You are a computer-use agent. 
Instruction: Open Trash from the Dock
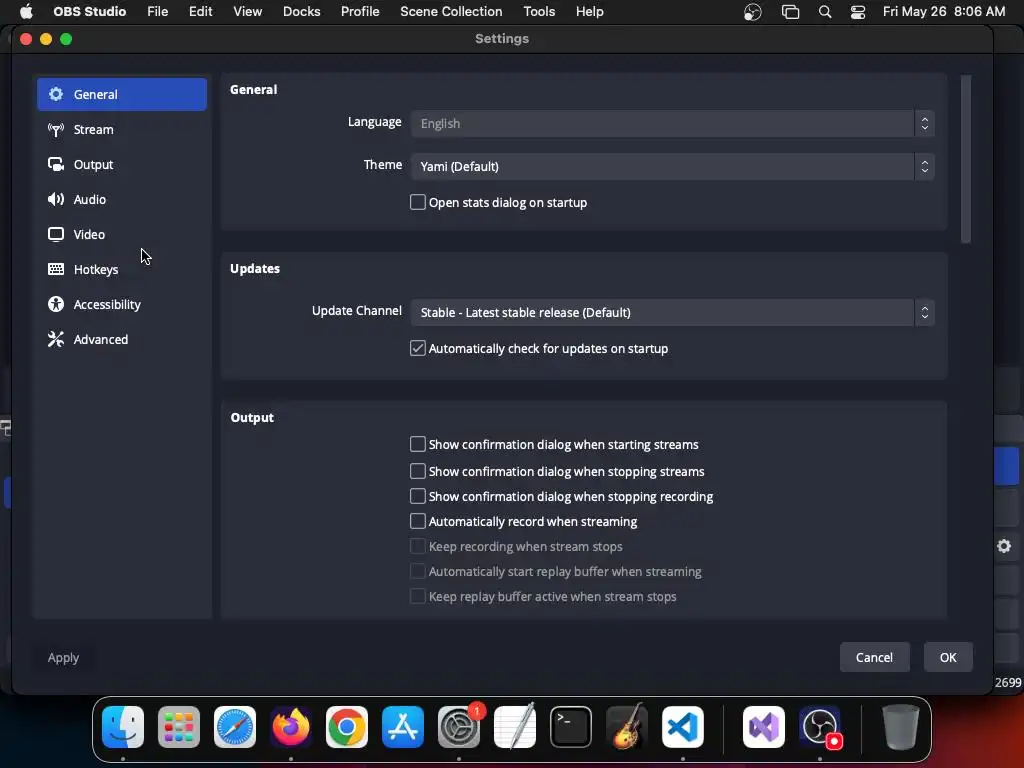click(901, 727)
